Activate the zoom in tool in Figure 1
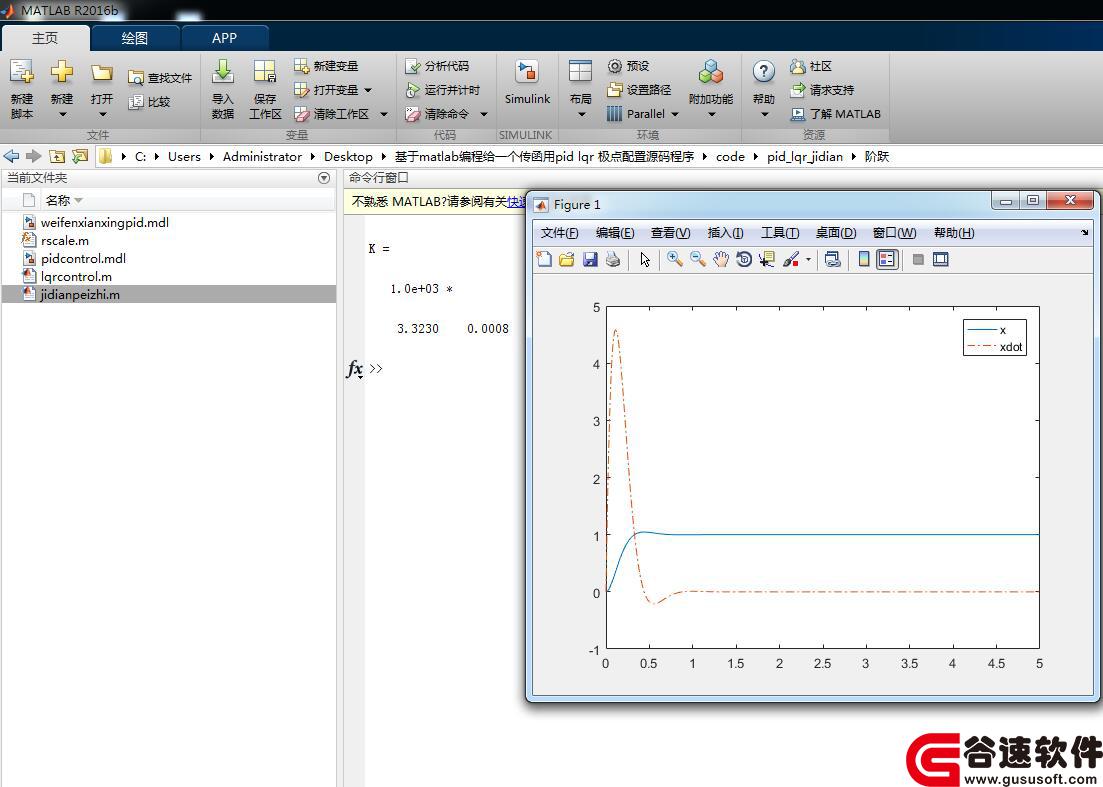This screenshot has width=1103, height=787. tap(675, 260)
